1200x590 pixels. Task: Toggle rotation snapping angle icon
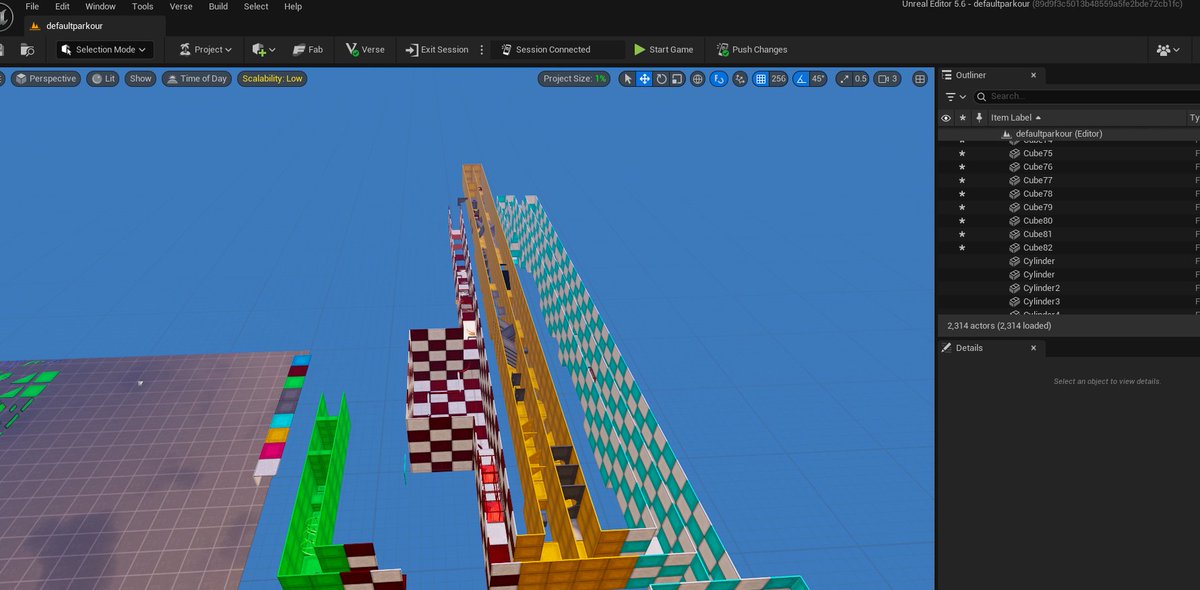801,78
